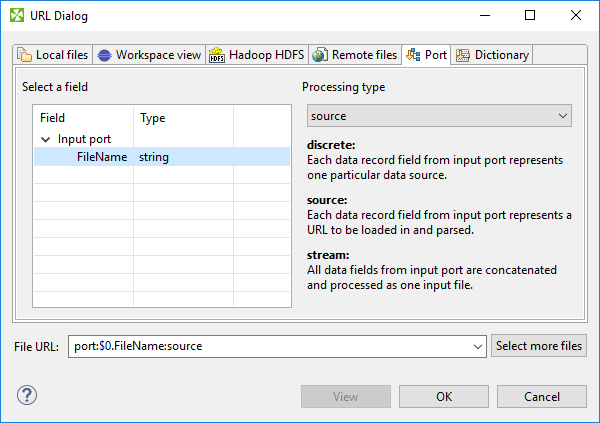Select the FileName field row

click(x=102, y=157)
